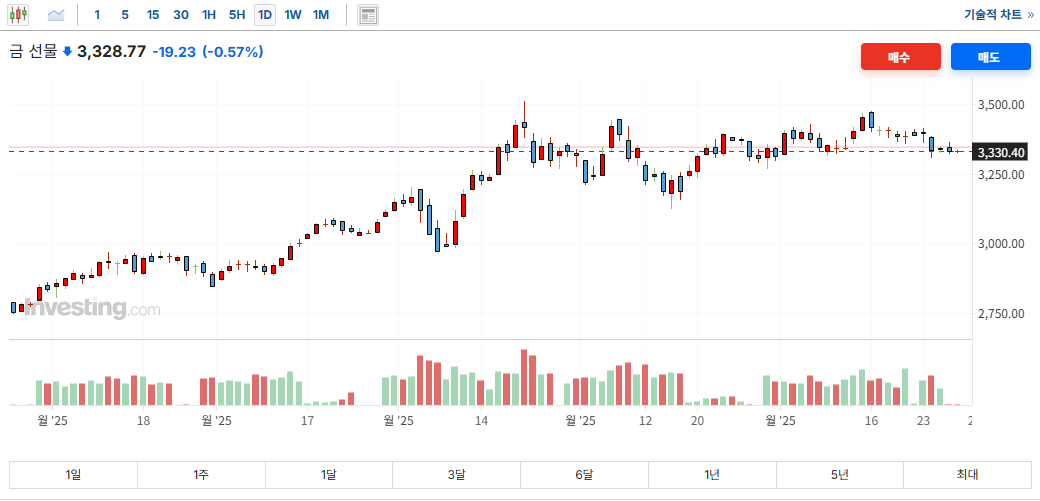Open the news overlay icon in toolbar
The height and width of the screenshot is (501, 1040).
point(368,15)
